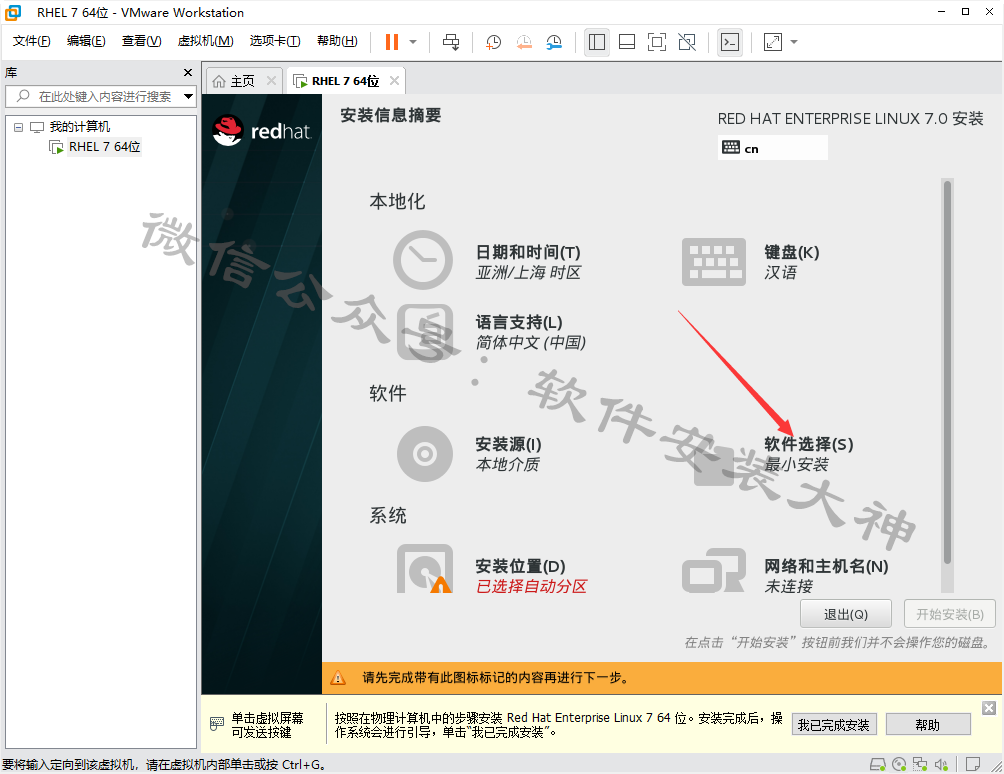Select RHEL 7 64位 in the library tree
This screenshot has width=1004, height=774.
tap(104, 147)
